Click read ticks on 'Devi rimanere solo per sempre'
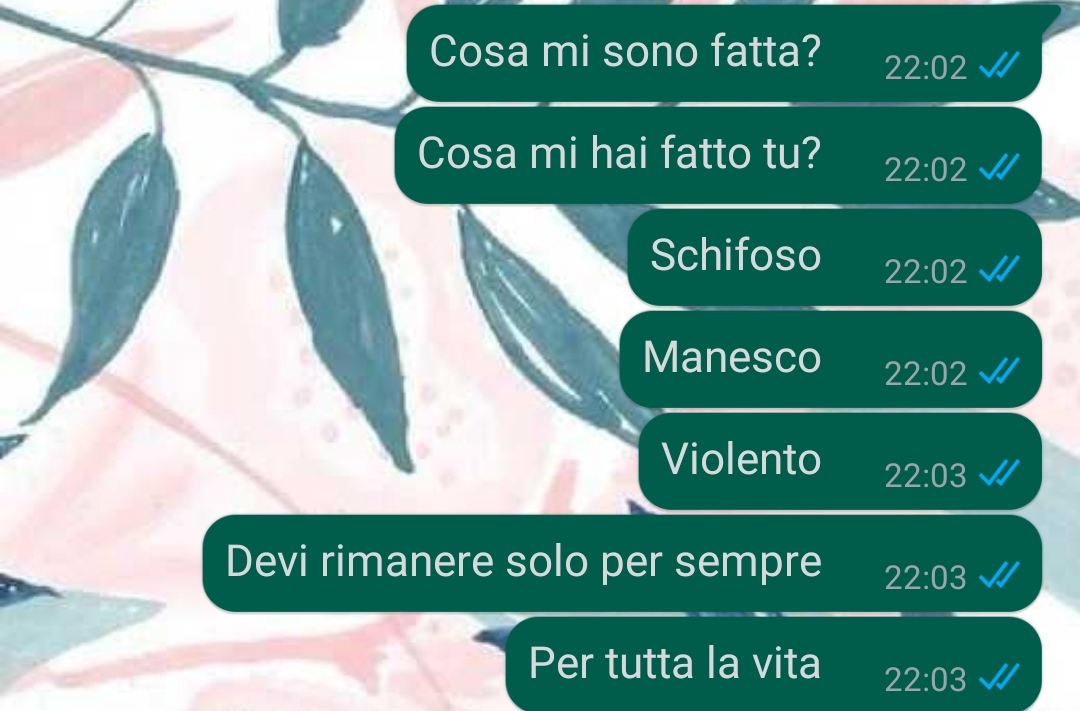Viewport: 1080px width, 711px height. click(x=999, y=575)
